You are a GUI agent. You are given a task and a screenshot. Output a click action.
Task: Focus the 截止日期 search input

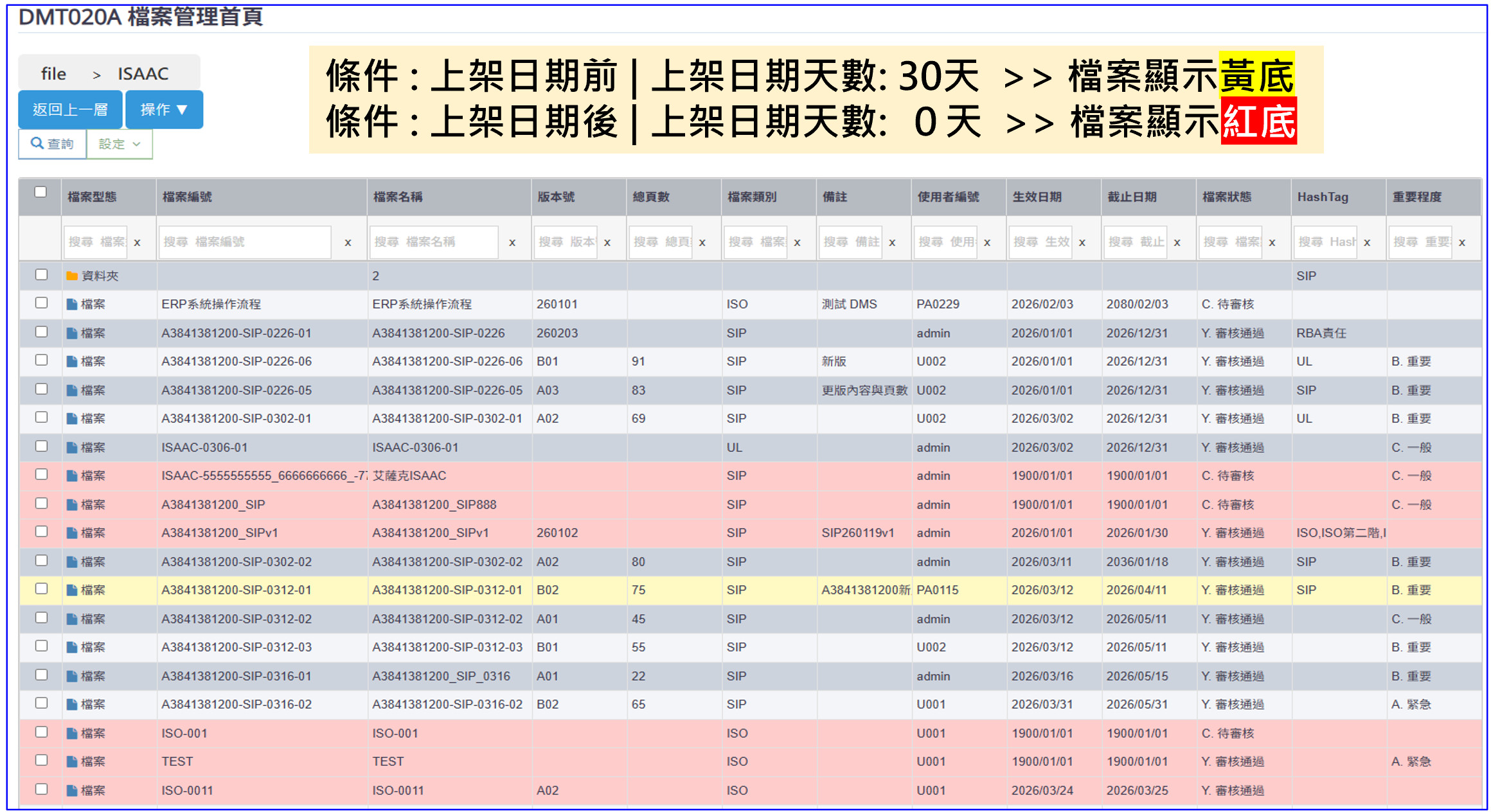click(x=1135, y=242)
